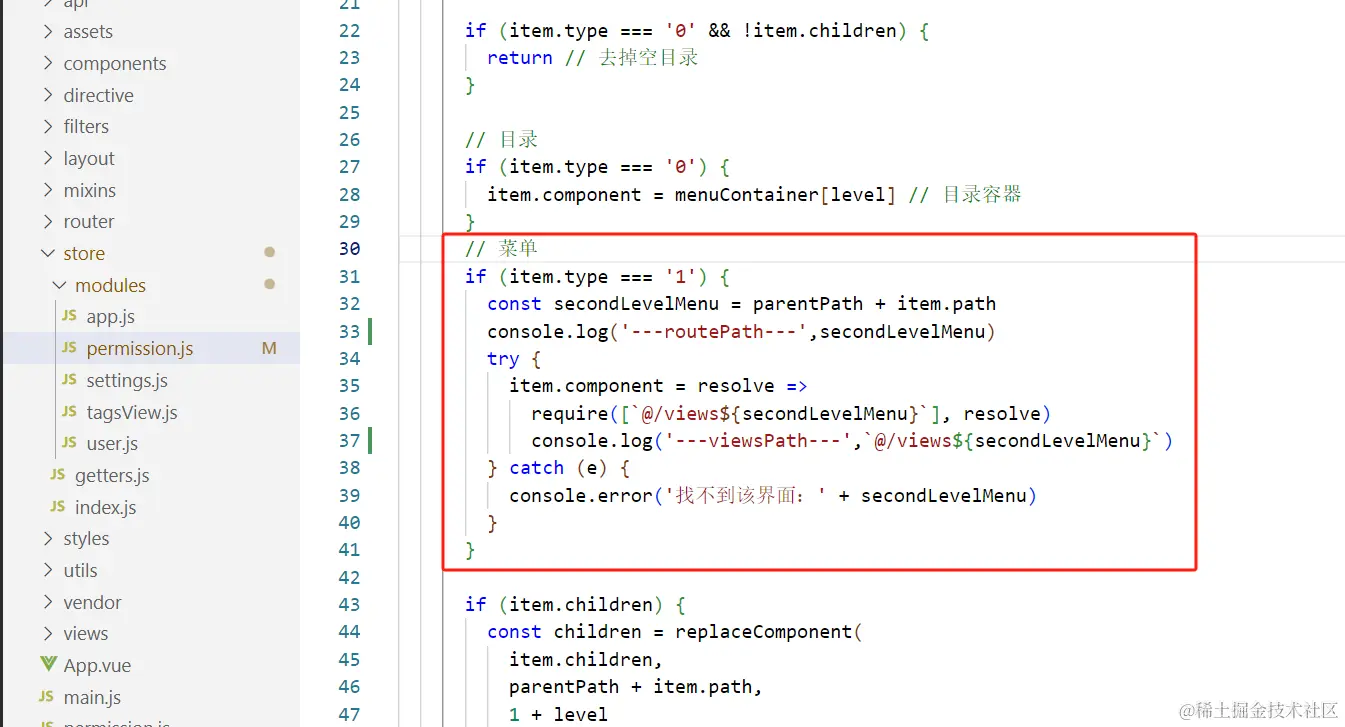Click the JS icon beside getters.js
1345x727 pixels.
pos(57,475)
